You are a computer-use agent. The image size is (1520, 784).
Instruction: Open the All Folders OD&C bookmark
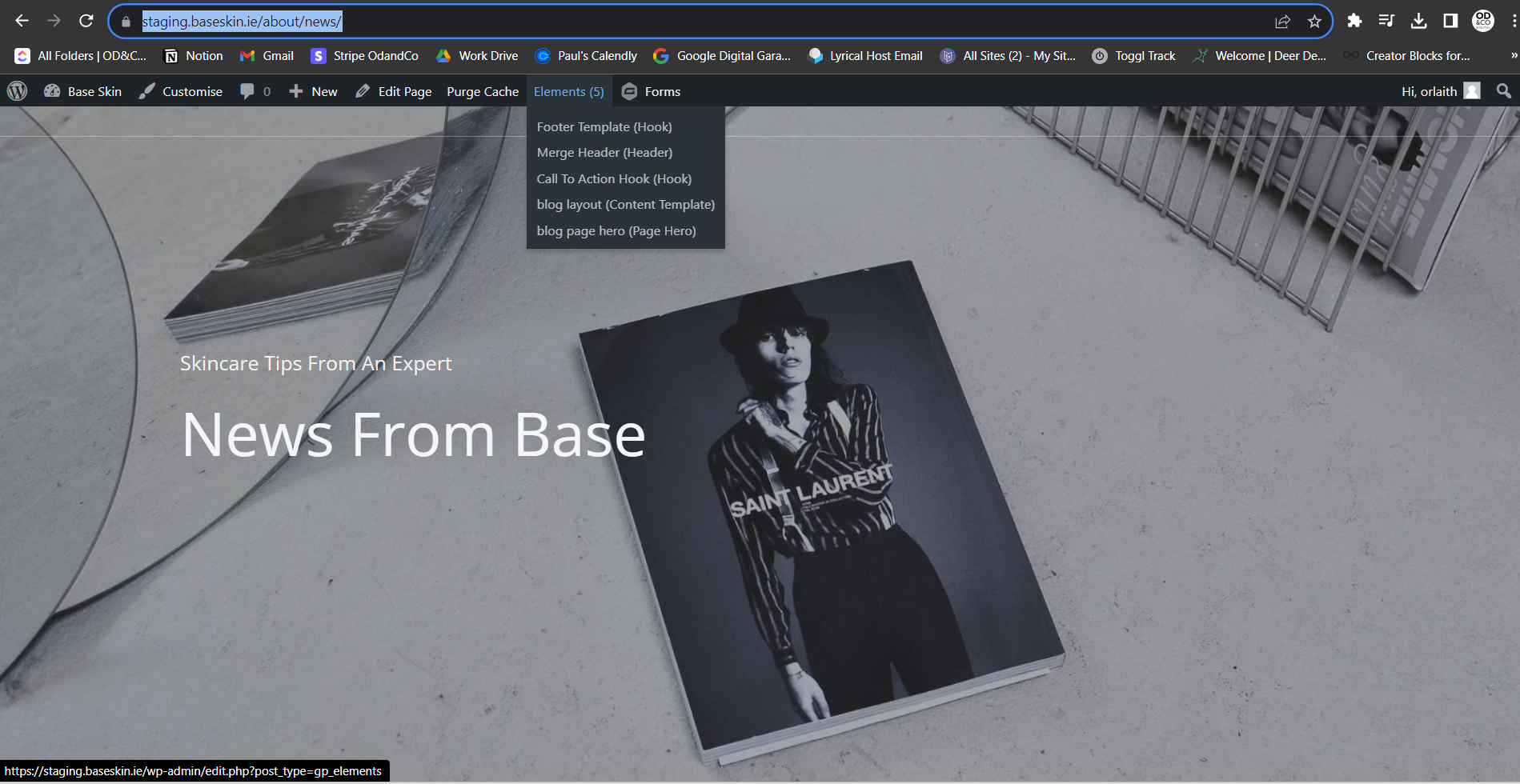pos(81,56)
